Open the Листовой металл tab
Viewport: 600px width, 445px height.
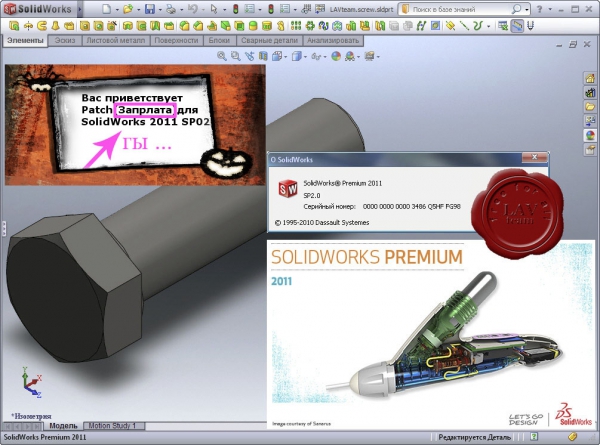116,40
